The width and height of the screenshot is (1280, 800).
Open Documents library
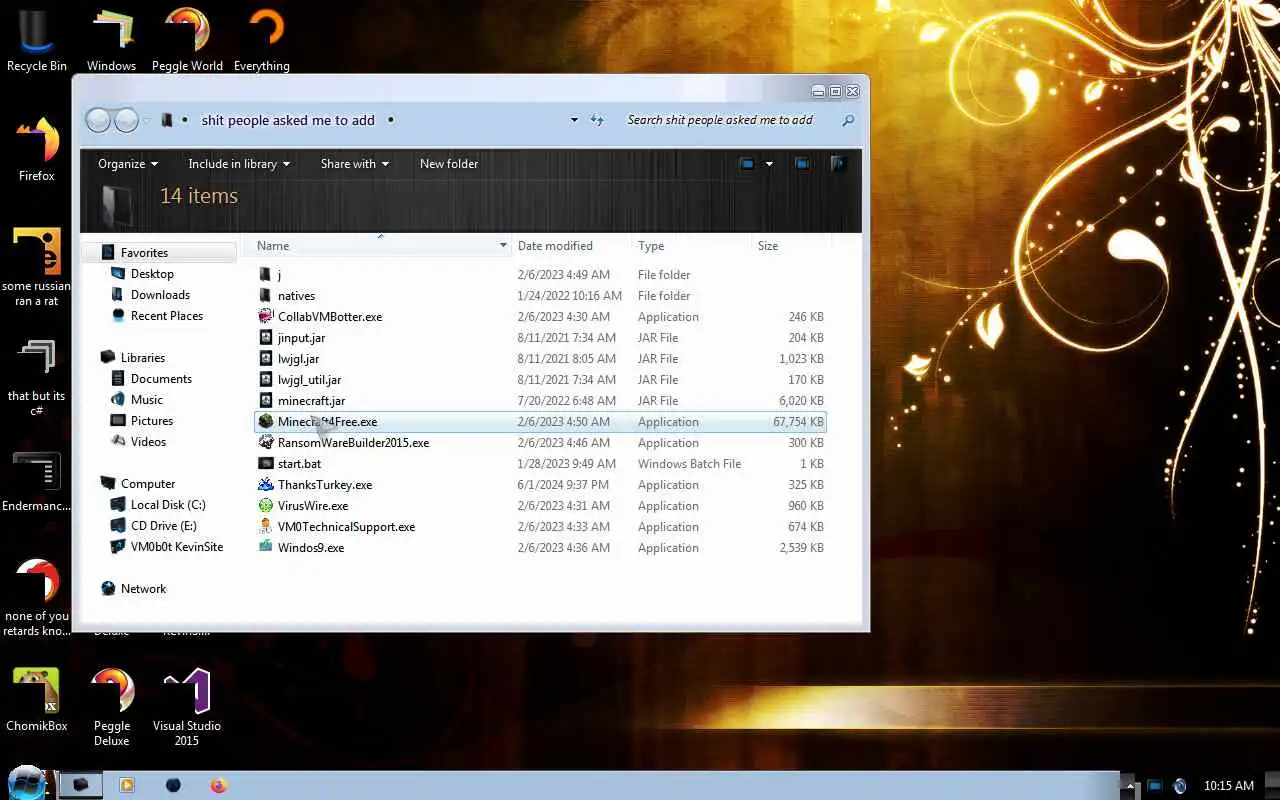tap(161, 379)
